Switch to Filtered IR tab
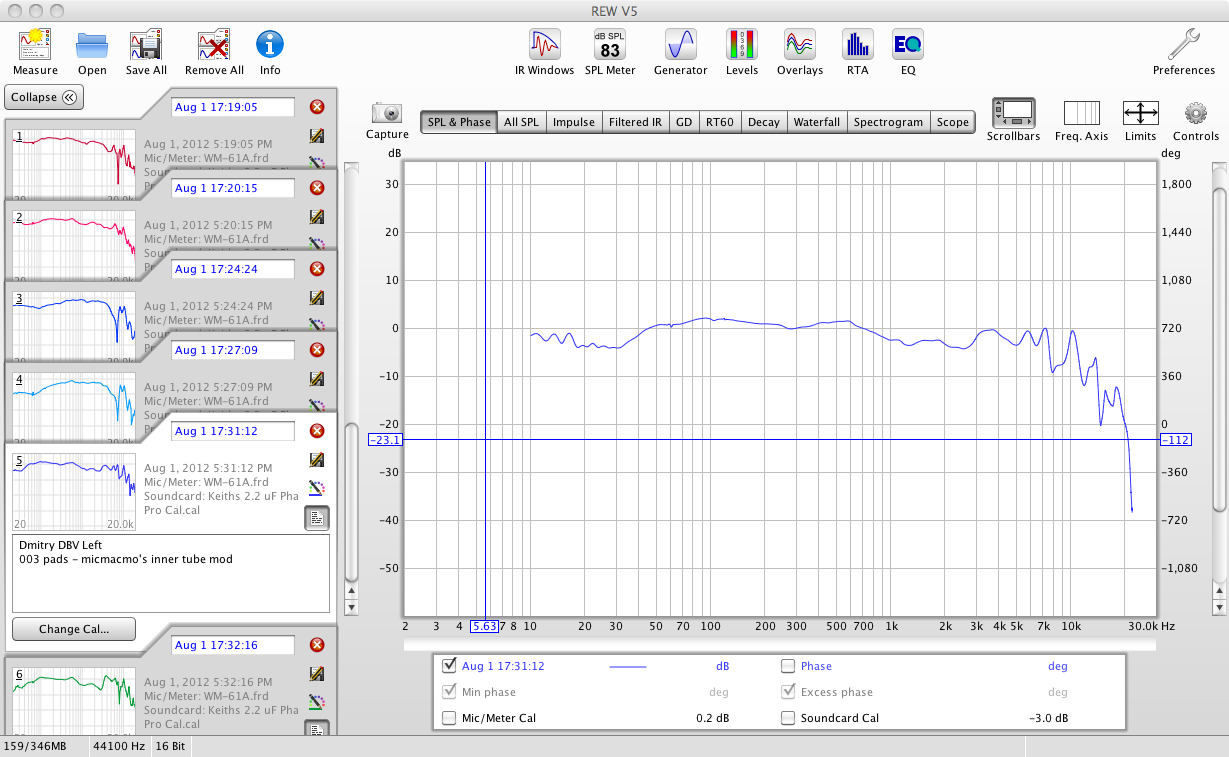The height and width of the screenshot is (757, 1229). (x=636, y=122)
